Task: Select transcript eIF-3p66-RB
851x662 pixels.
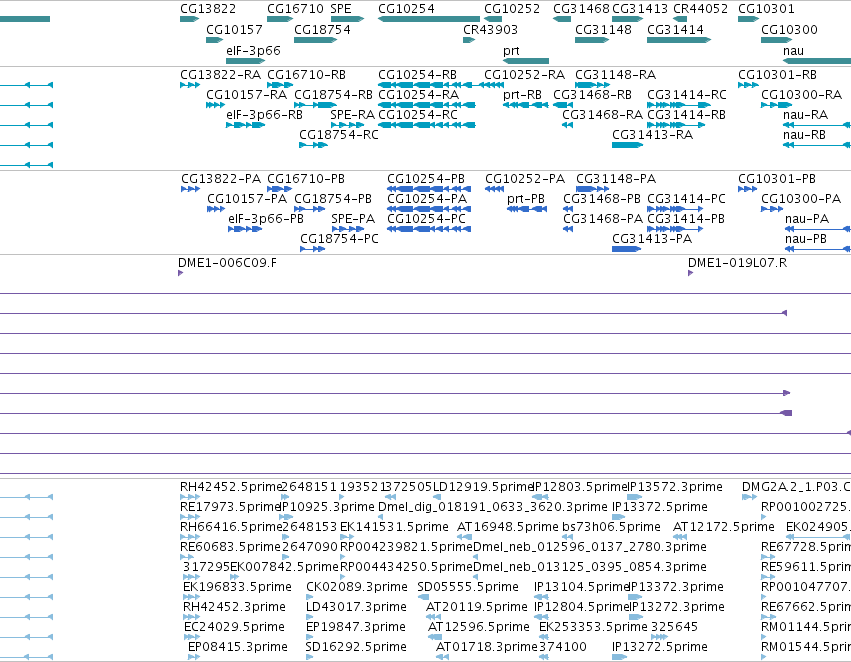Action: pos(245,125)
